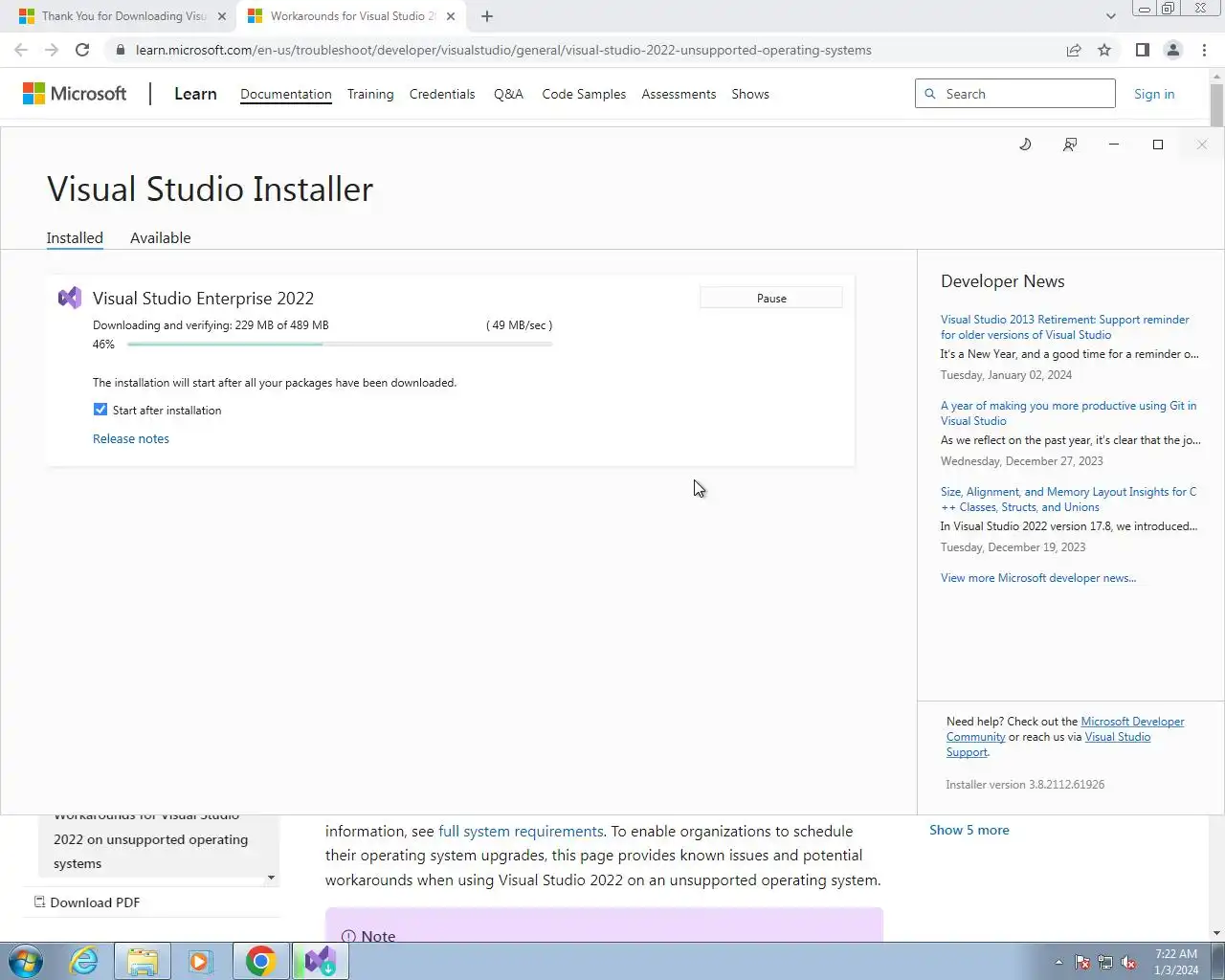This screenshot has height=980, width=1225.
Task: Click Download PDF button
Action: coord(87,902)
